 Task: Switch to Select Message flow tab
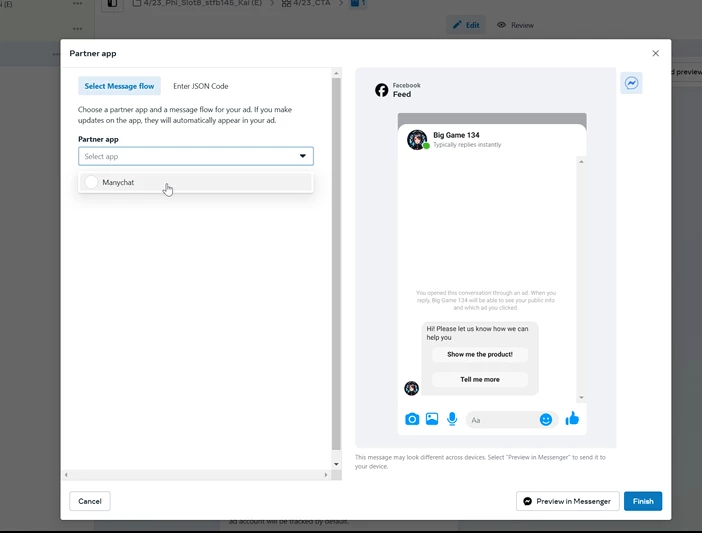tap(119, 86)
